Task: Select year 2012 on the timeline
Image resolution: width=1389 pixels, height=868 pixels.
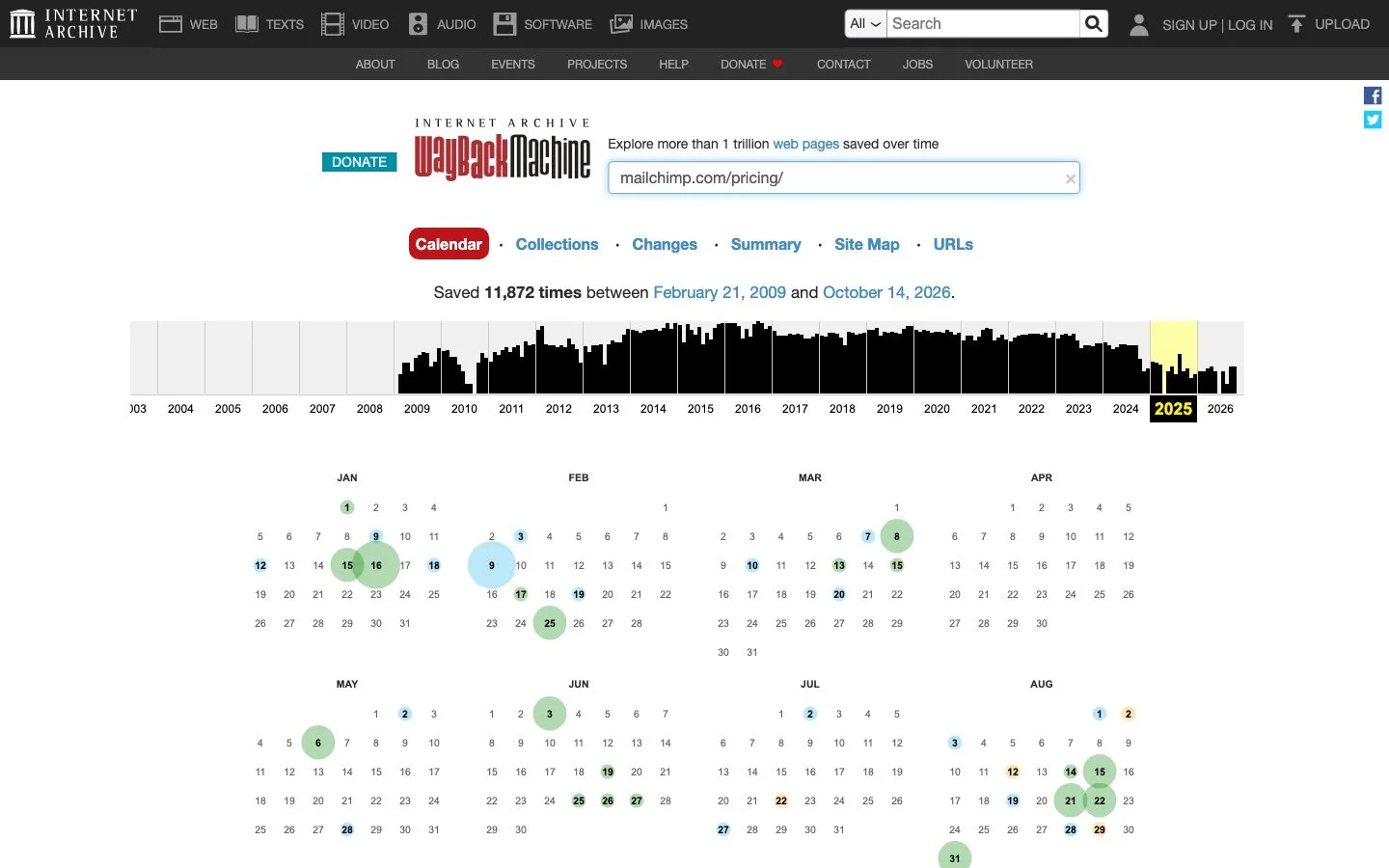Action: pos(558,408)
